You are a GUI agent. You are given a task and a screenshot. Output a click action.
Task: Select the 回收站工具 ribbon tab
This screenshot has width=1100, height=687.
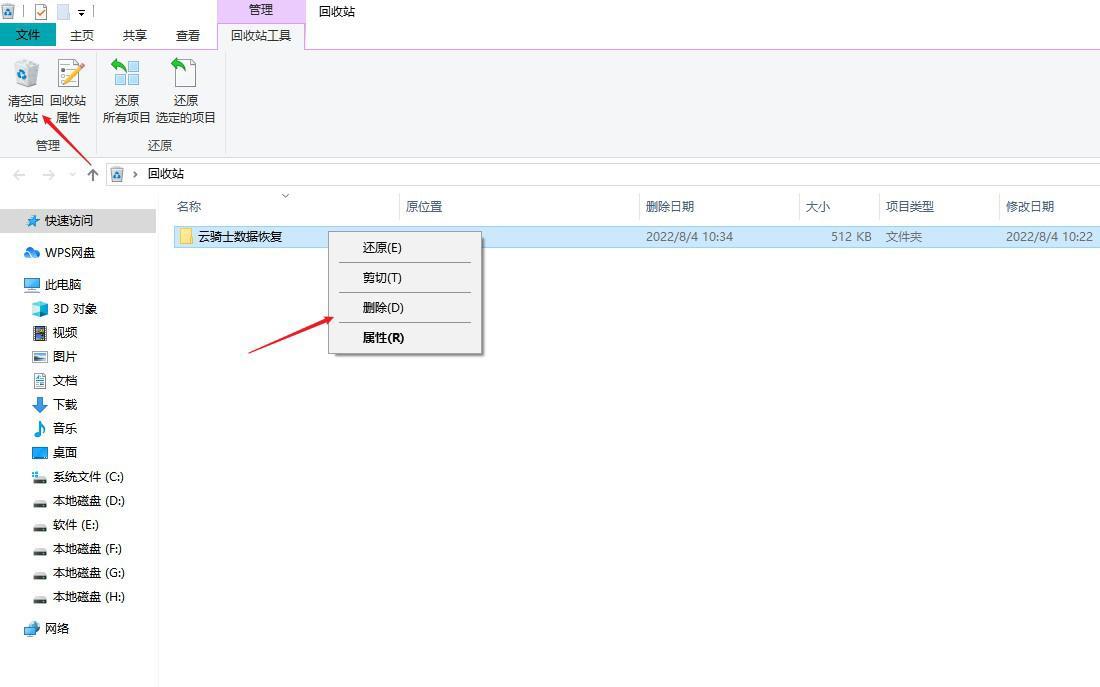[x=261, y=35]
